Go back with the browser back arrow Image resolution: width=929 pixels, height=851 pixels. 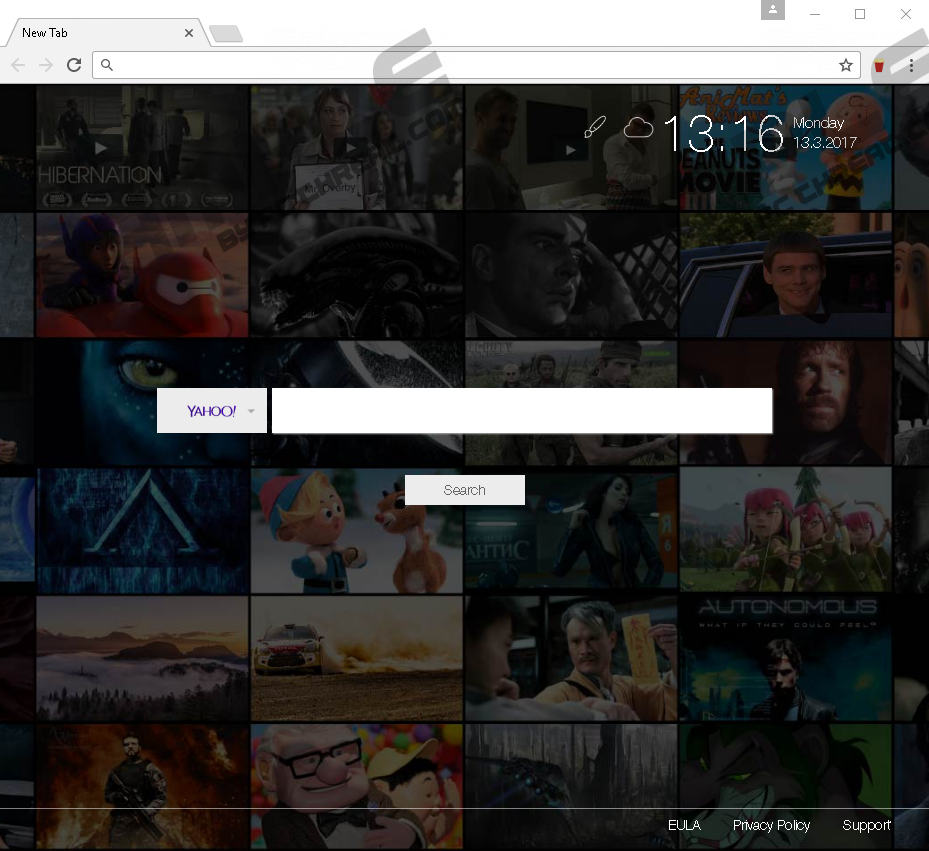[x=18, y=65]
